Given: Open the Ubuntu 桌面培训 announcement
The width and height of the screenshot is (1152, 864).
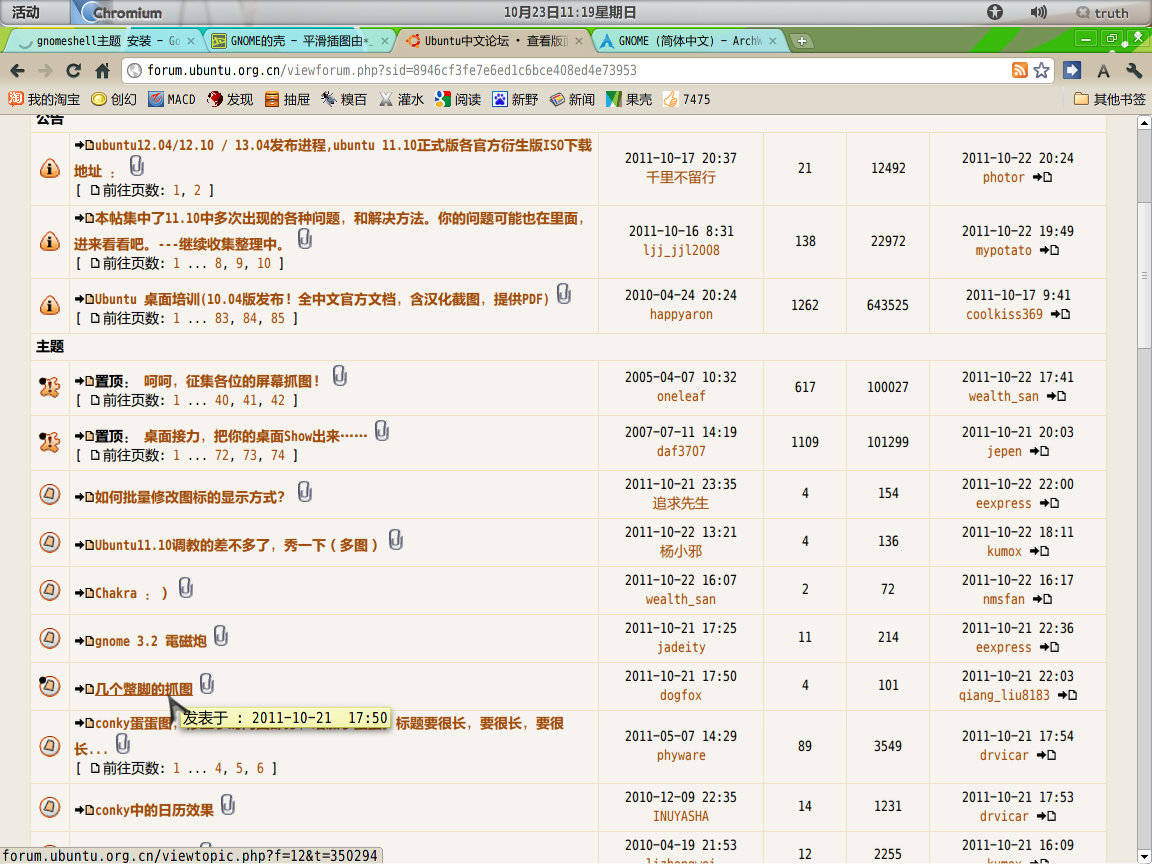Looking at the screenshot, I should coord(322,299).
